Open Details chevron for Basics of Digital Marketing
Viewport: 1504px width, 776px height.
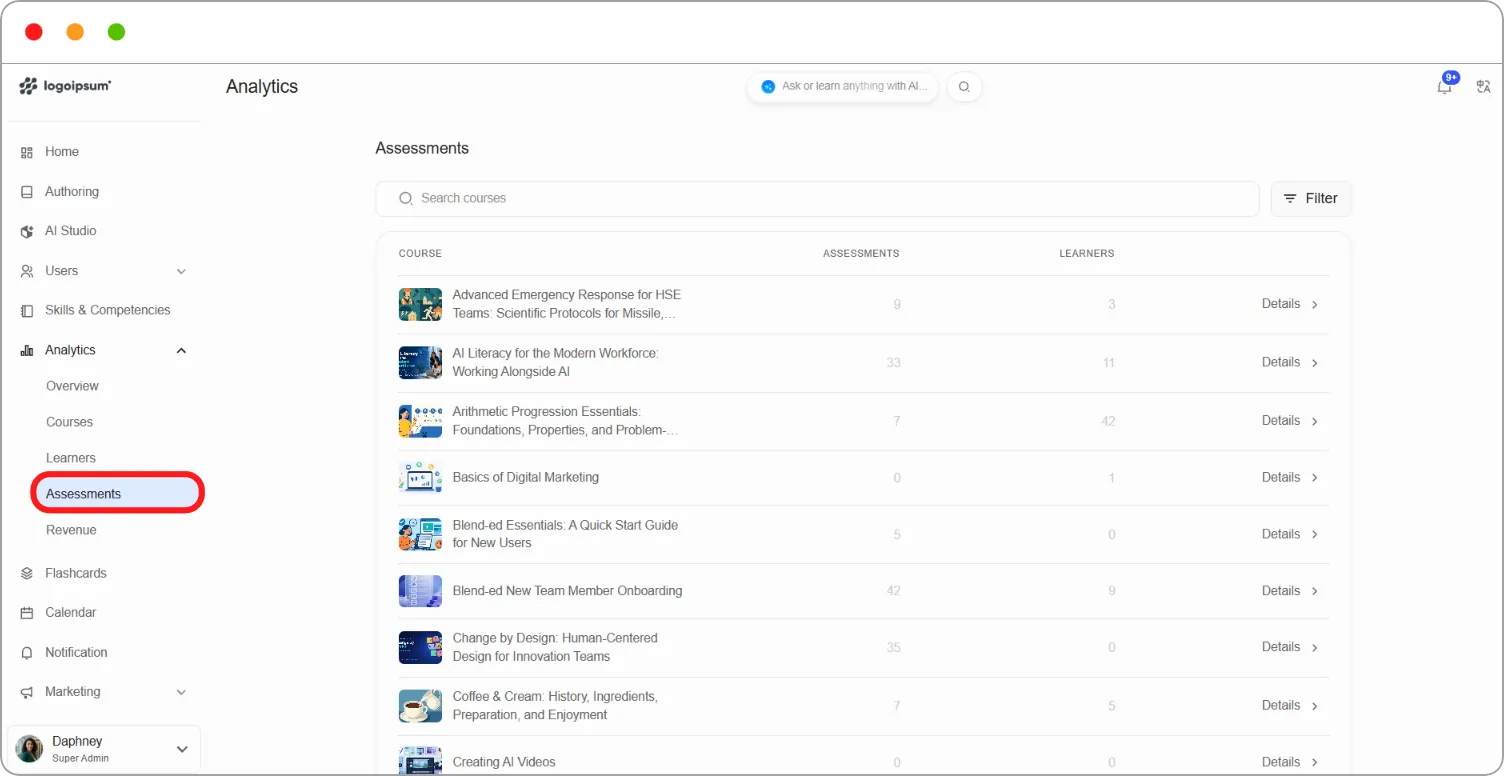(x=1315, y=478)
